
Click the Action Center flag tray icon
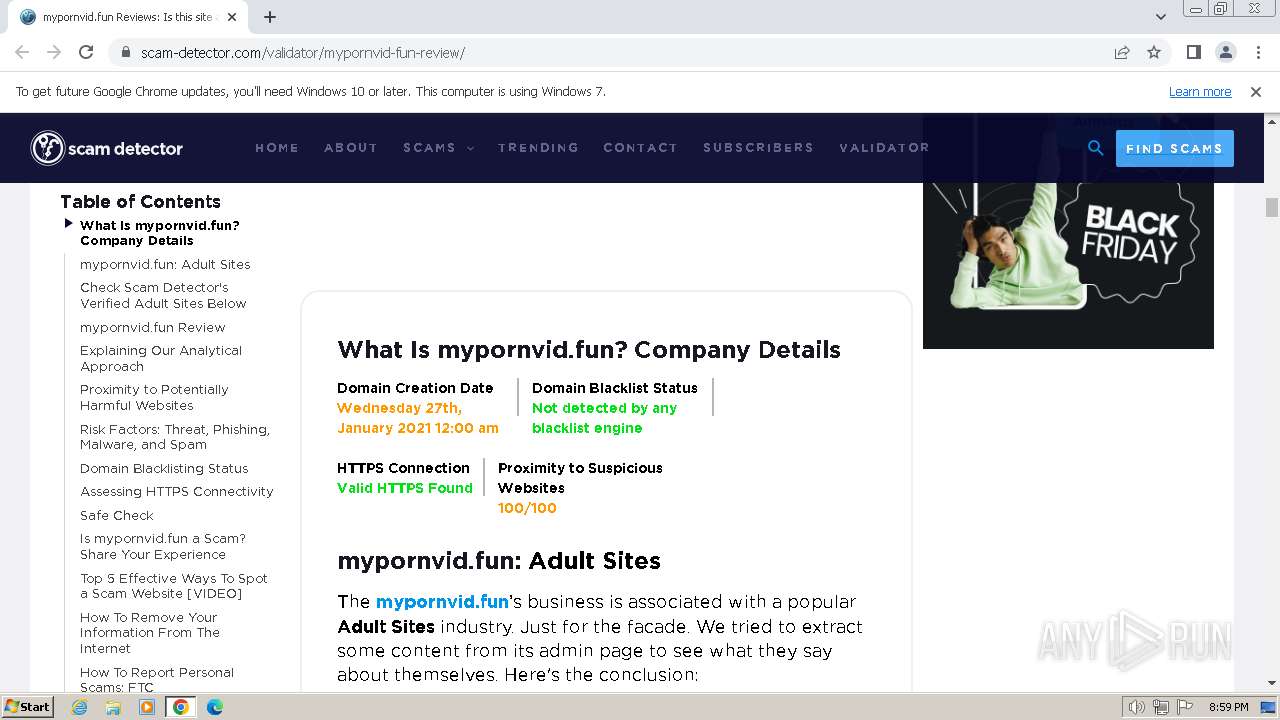coord(1184,707)
